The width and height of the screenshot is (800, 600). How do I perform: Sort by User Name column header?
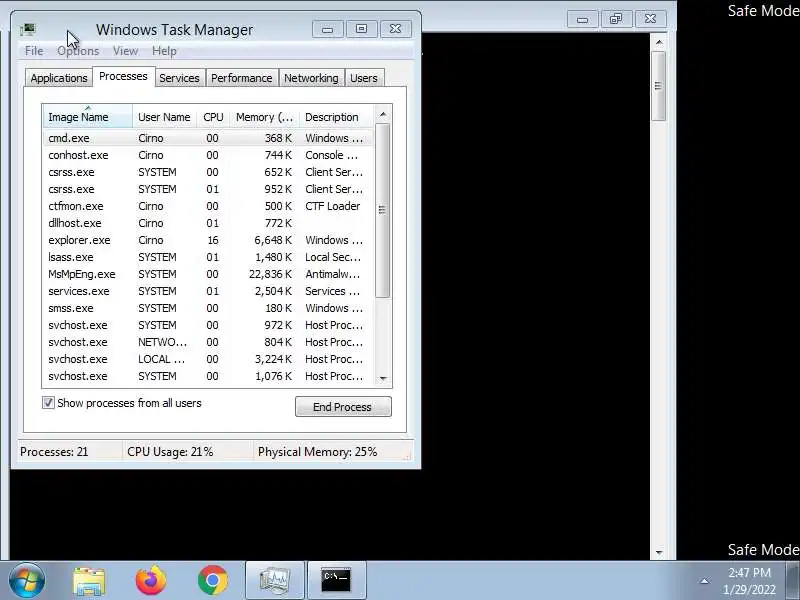164,117
